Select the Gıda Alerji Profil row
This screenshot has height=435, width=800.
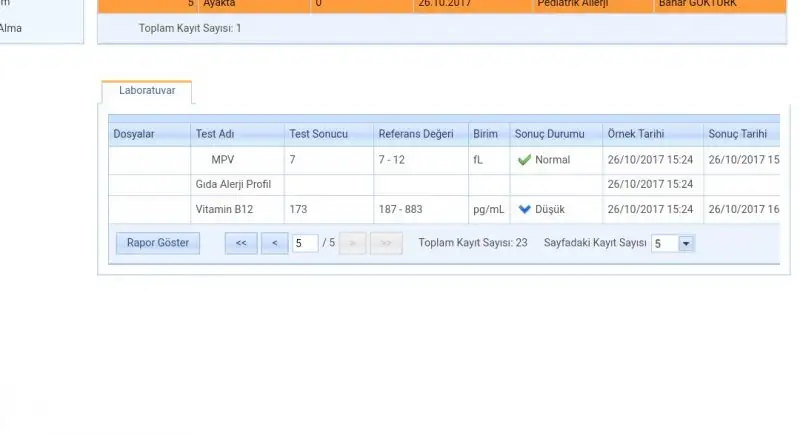click(233, 184)
